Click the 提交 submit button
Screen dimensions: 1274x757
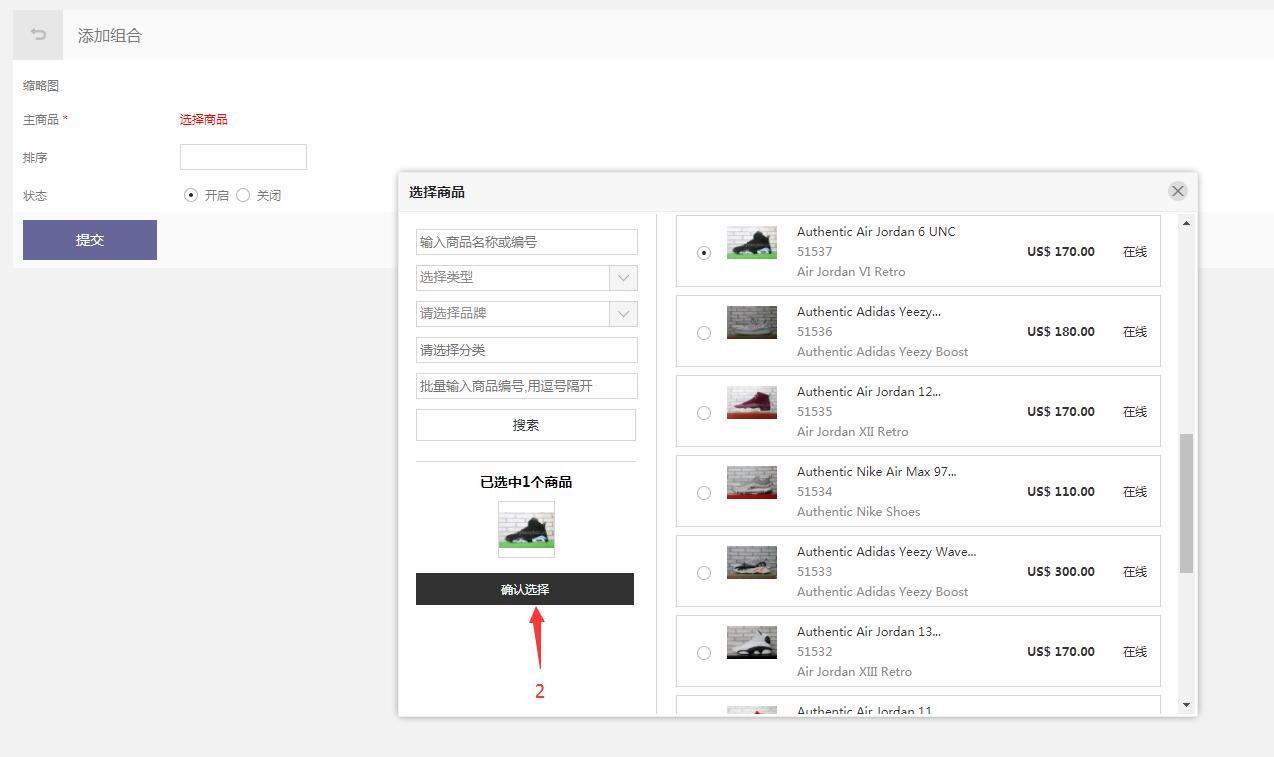pos(90,240)
